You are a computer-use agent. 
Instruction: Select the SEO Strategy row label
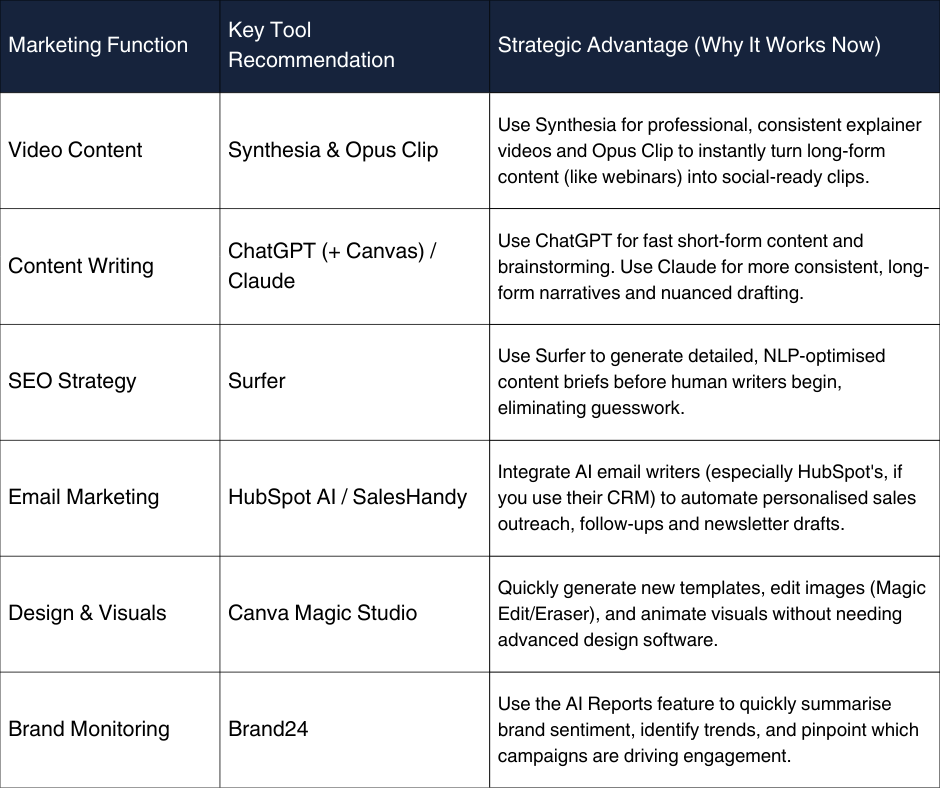pyautogui.click(x=72, y=381)
